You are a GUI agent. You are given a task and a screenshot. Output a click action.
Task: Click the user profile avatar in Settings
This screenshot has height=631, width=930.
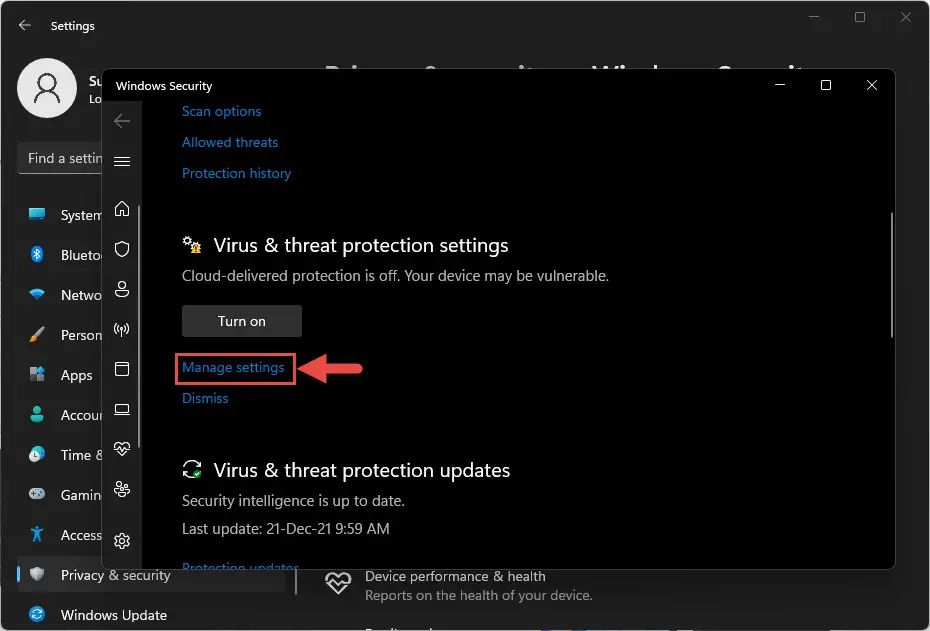[x=47, y=88]
